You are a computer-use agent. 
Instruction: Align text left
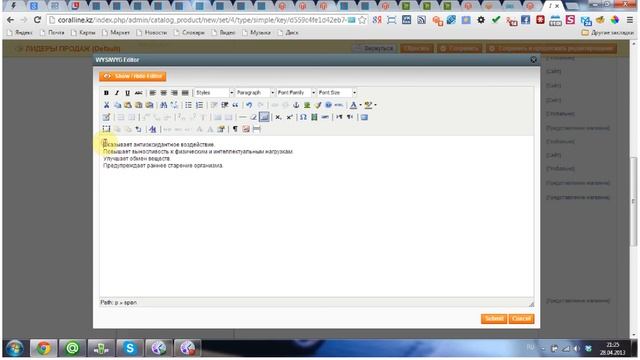pos(153,93)
